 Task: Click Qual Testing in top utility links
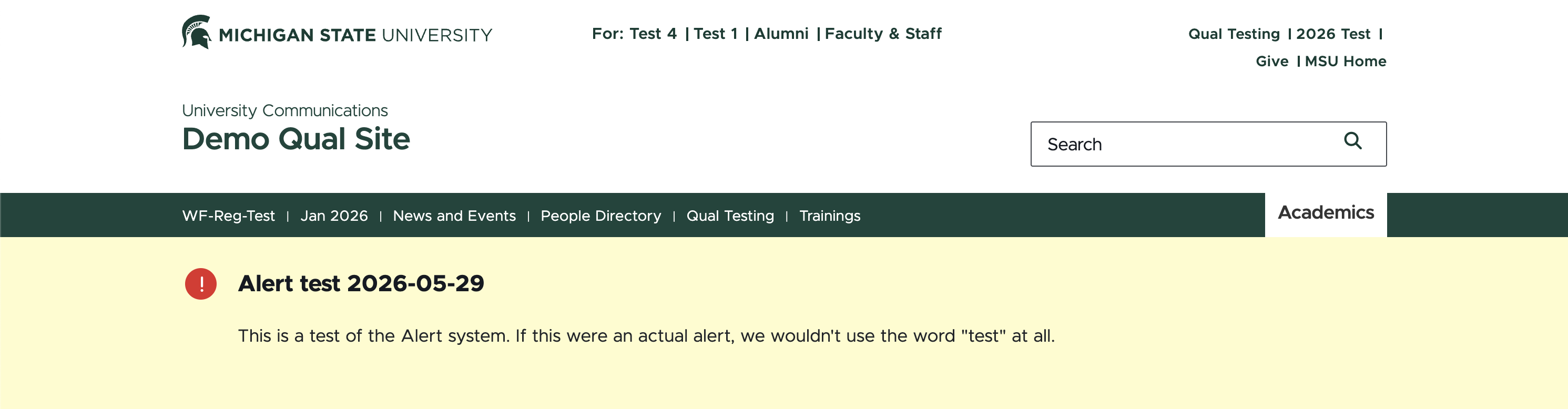pyautogui.click(x=1234, y=34)
